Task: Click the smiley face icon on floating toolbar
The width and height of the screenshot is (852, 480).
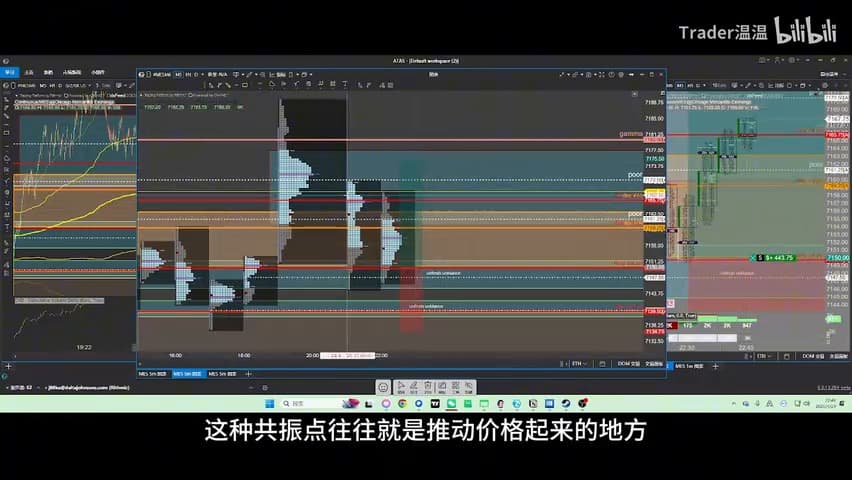Action: point(383,387)
